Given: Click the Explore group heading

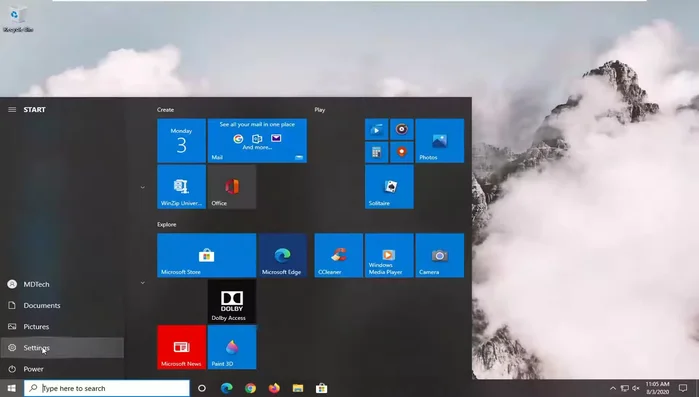Looking at the screenshot, I should click(x=167, y=225).
